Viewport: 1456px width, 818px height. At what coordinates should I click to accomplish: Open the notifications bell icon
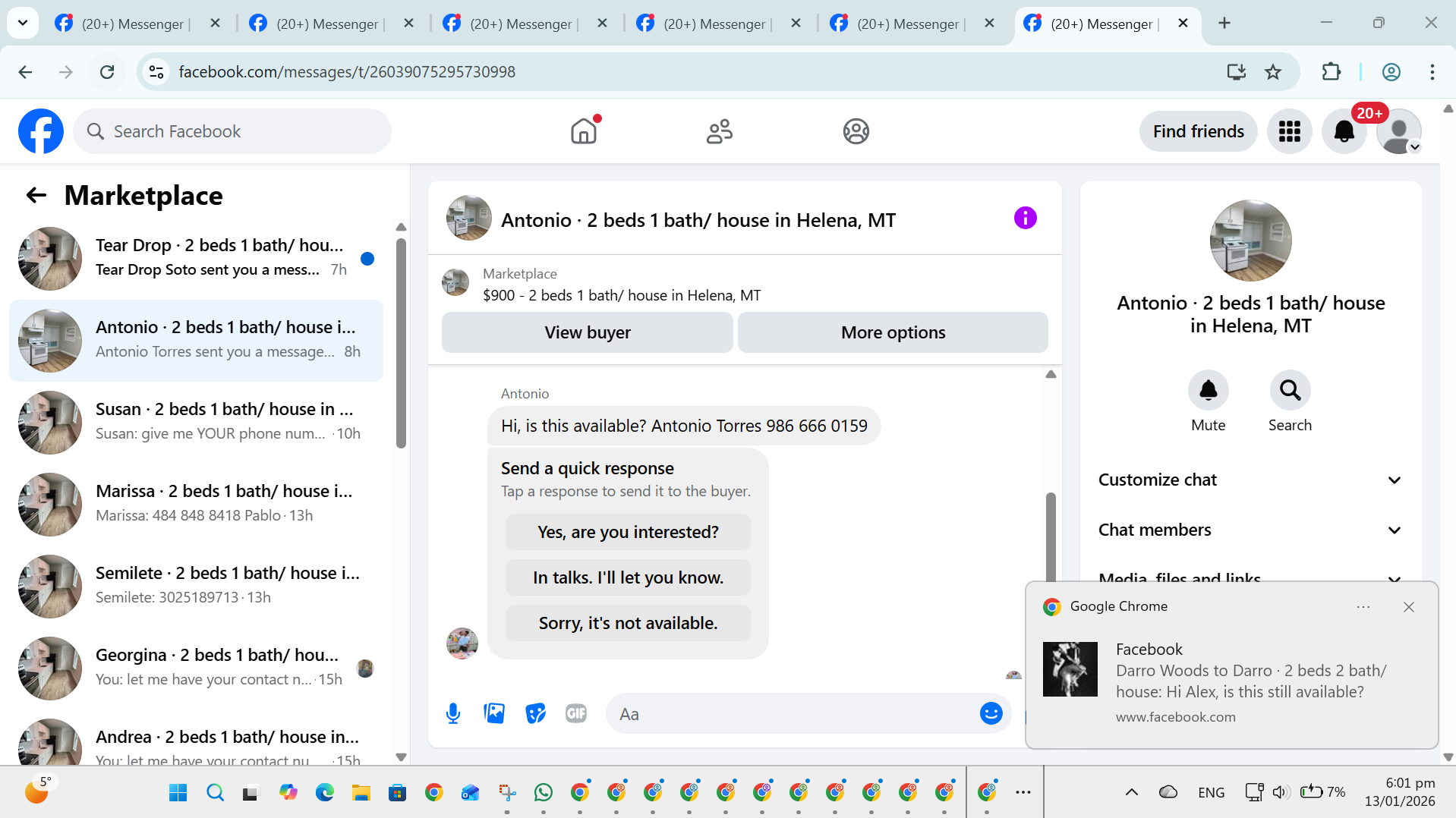click(x=1344, y=131)
